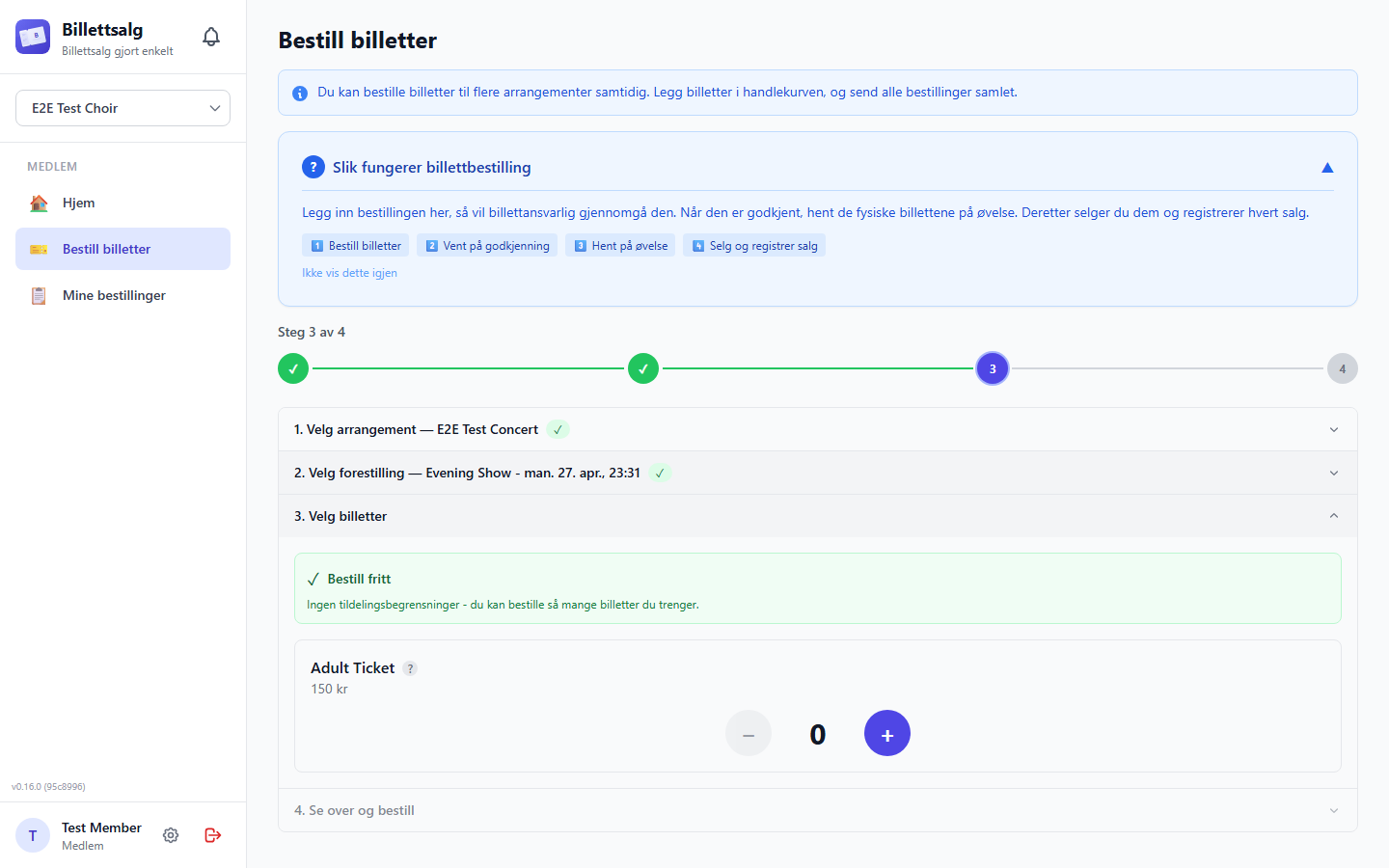Open settings gear next to Test Member

pyautogui.click(x=171, y=835)
